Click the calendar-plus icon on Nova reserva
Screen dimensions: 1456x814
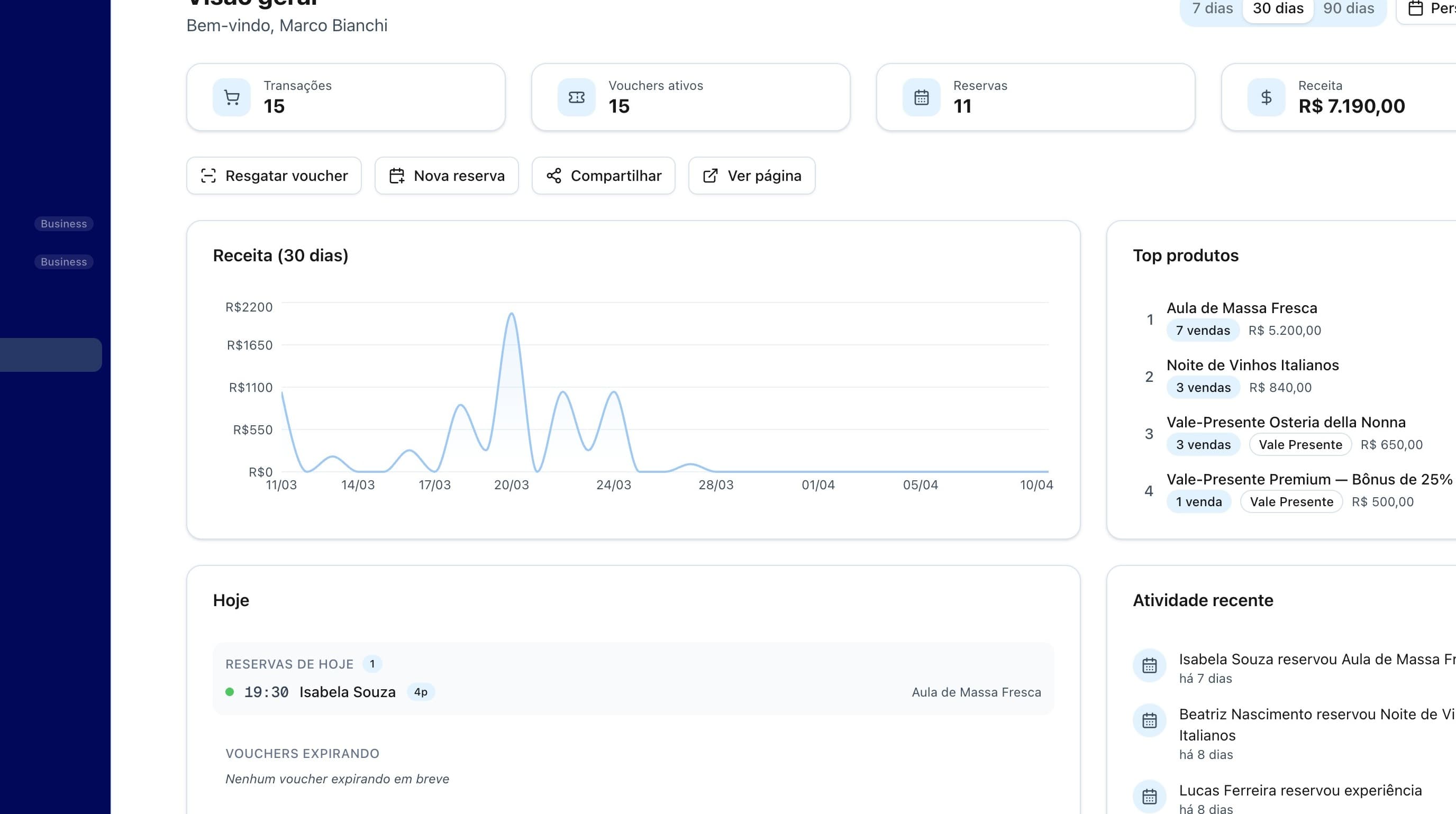(x=397, y=176)
